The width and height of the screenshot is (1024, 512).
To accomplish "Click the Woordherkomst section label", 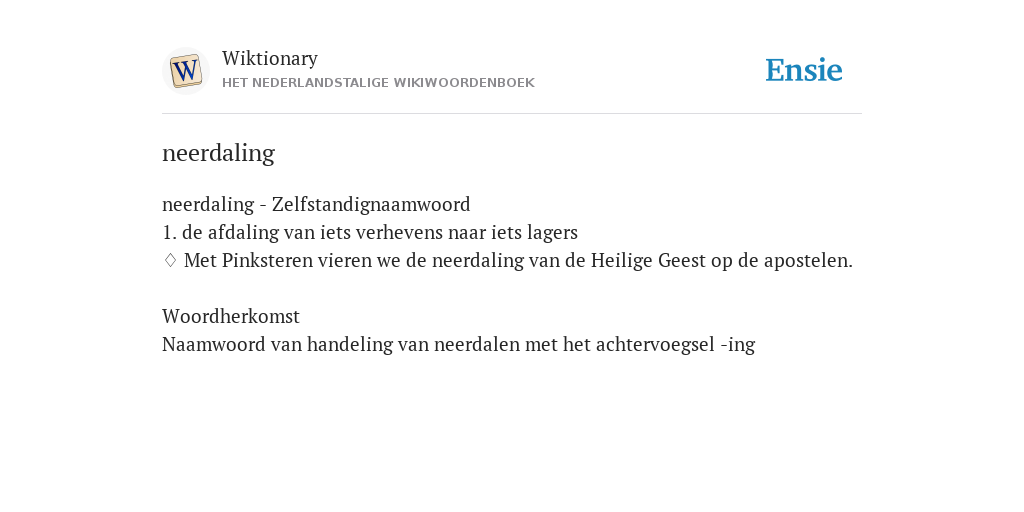I will tap(231, 316).
